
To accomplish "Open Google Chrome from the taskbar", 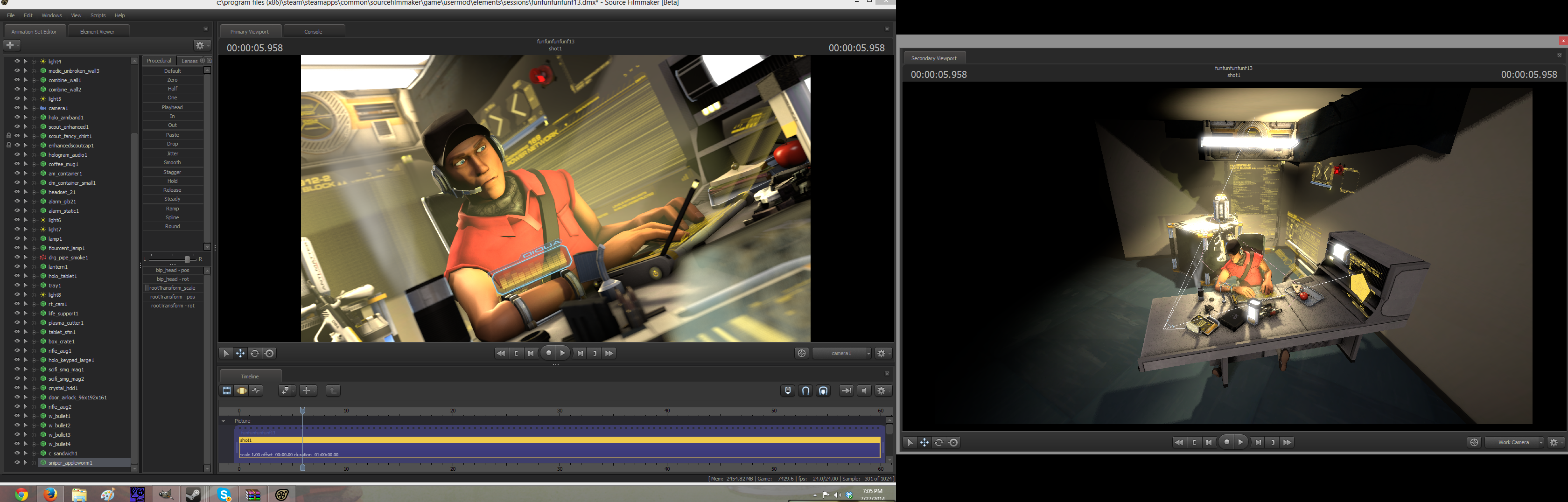I will click(x=21, y=494).
